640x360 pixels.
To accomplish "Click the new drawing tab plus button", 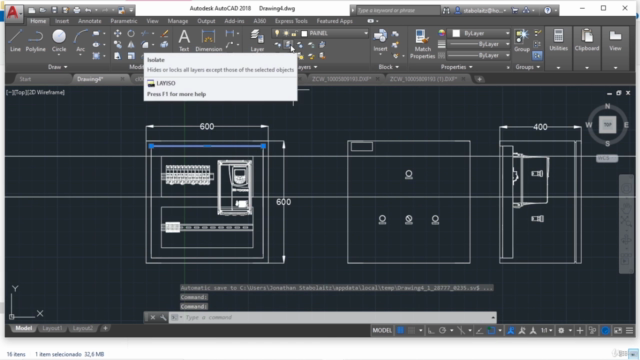I will pos(479,79).
